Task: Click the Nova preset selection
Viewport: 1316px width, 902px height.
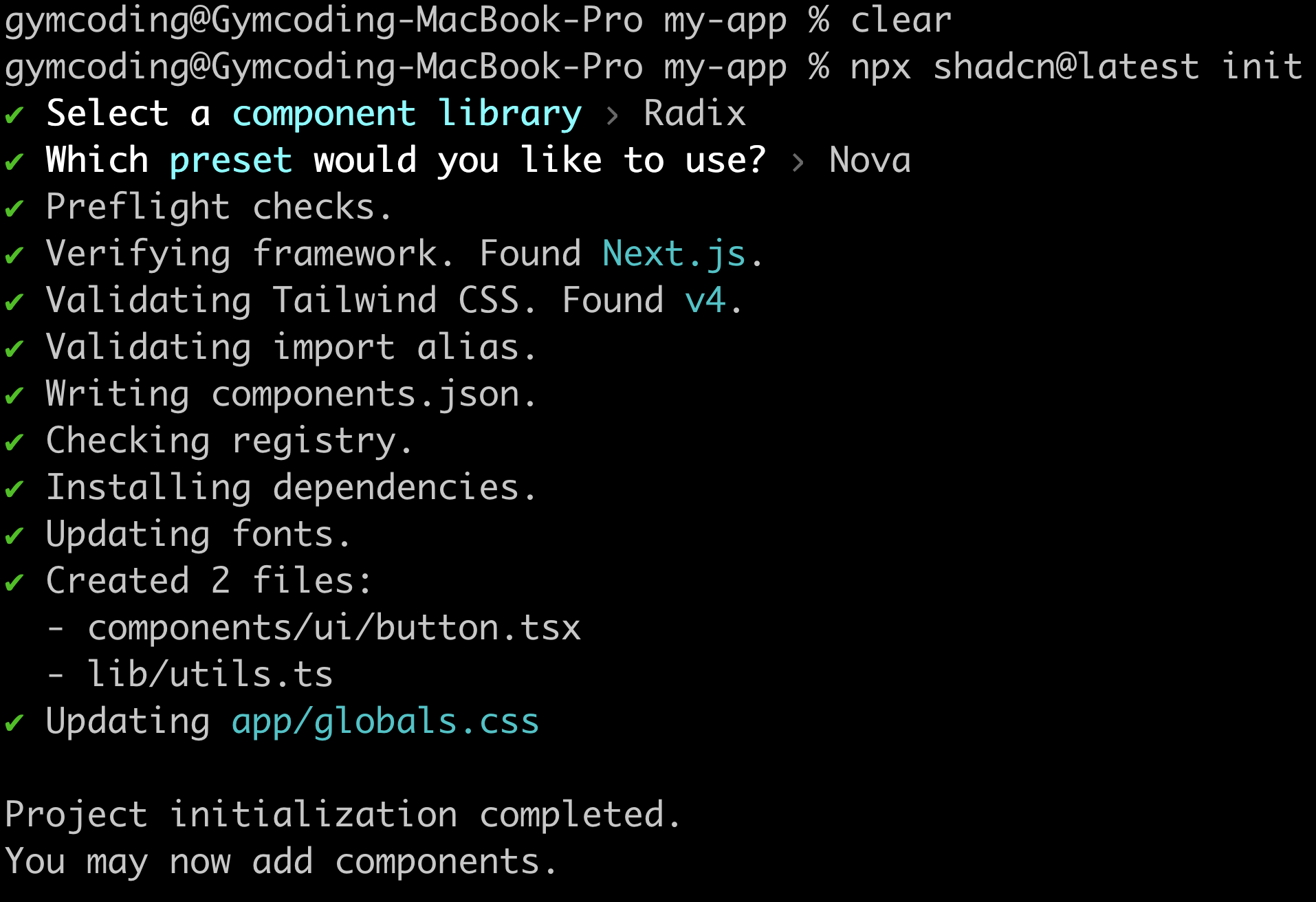Action: pos(870,160)
